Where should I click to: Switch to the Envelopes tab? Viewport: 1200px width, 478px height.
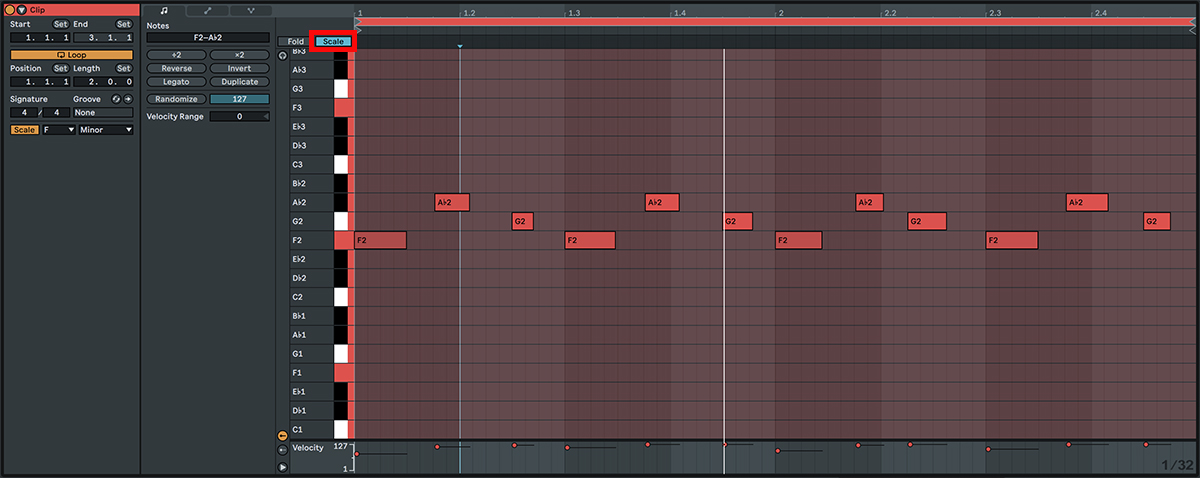click(207, 10)
